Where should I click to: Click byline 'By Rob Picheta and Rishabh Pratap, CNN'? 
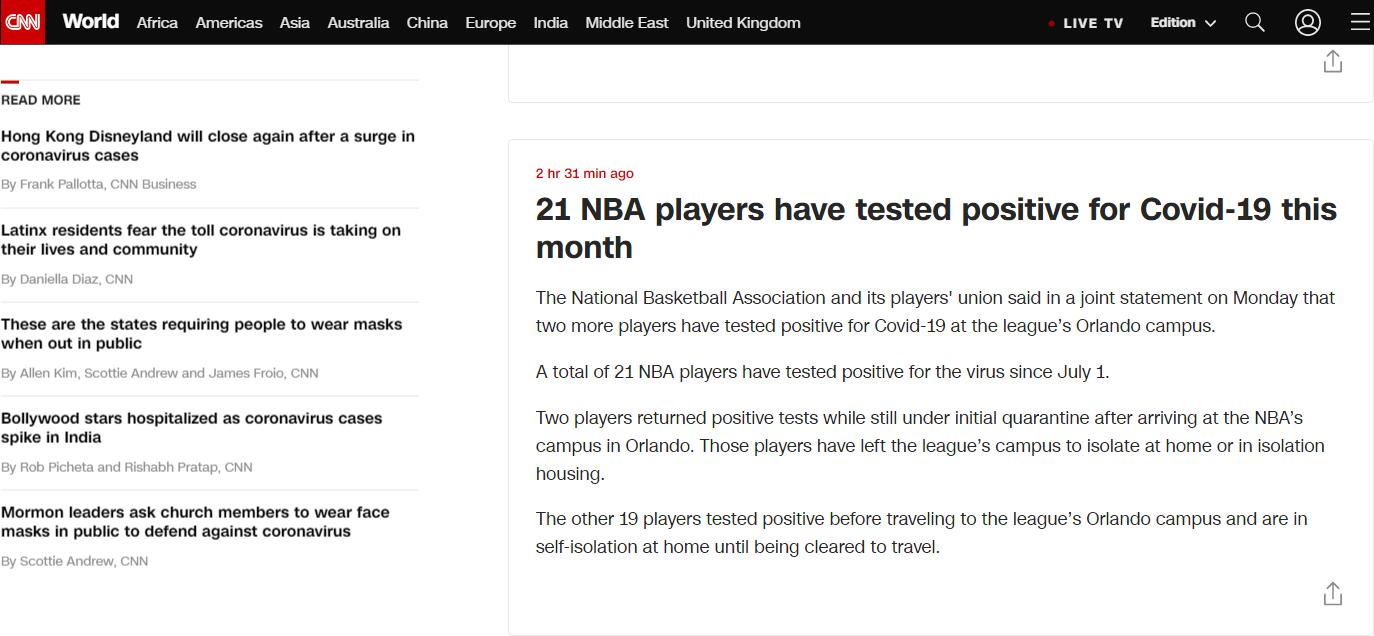click(127, 467)
